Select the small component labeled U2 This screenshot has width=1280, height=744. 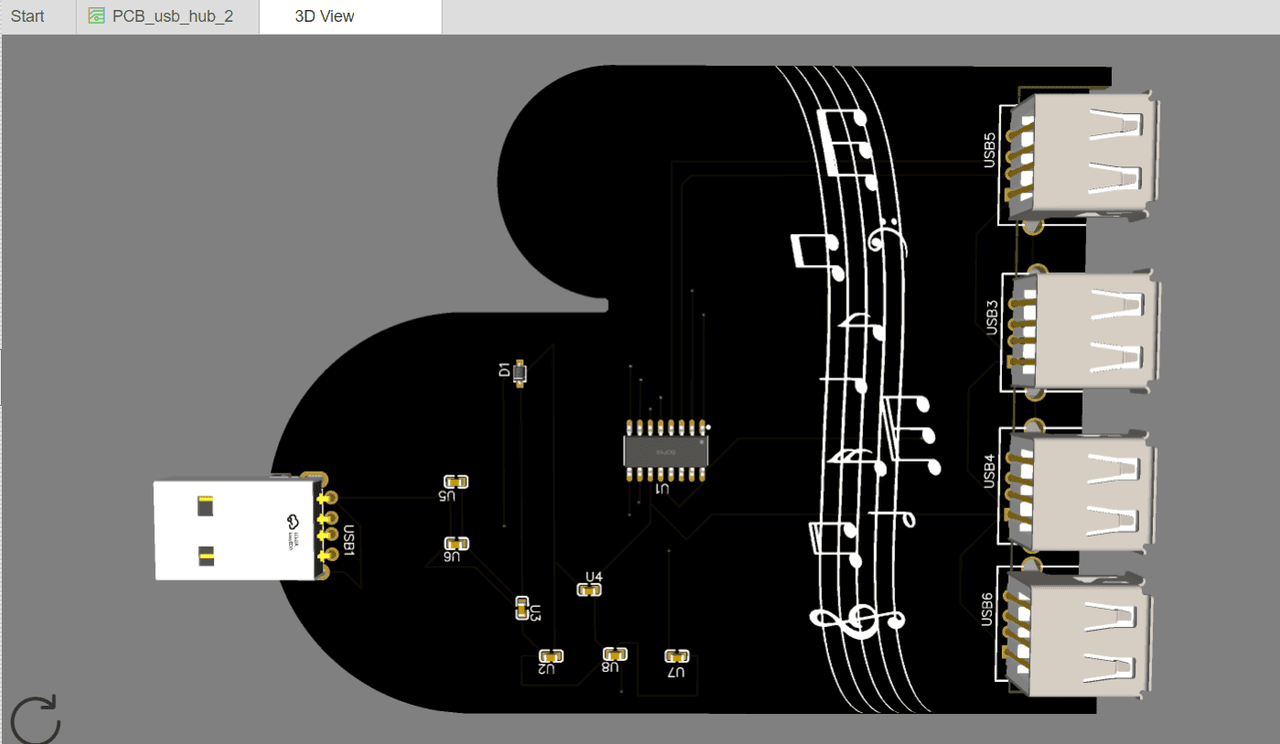(551, 656)
